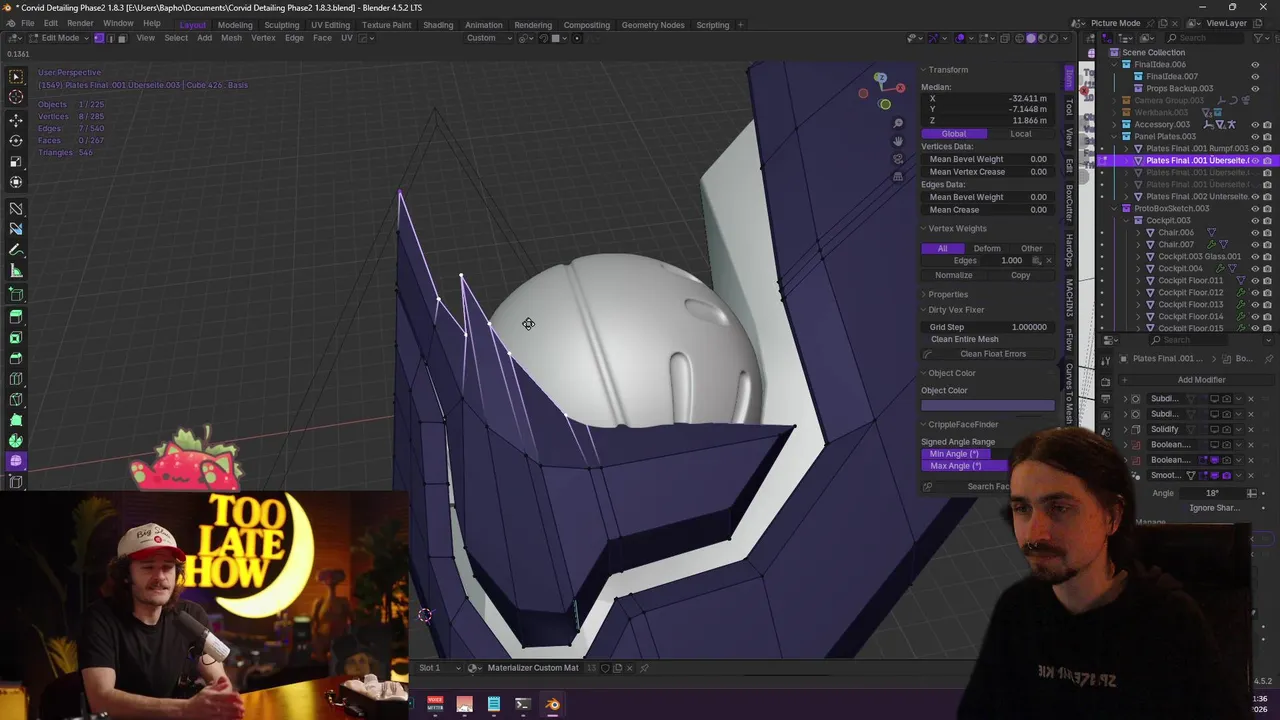This screenshot has width=1280, height=720.
Task: Click the pan view hand icon
Action: [x=898, y=141]
